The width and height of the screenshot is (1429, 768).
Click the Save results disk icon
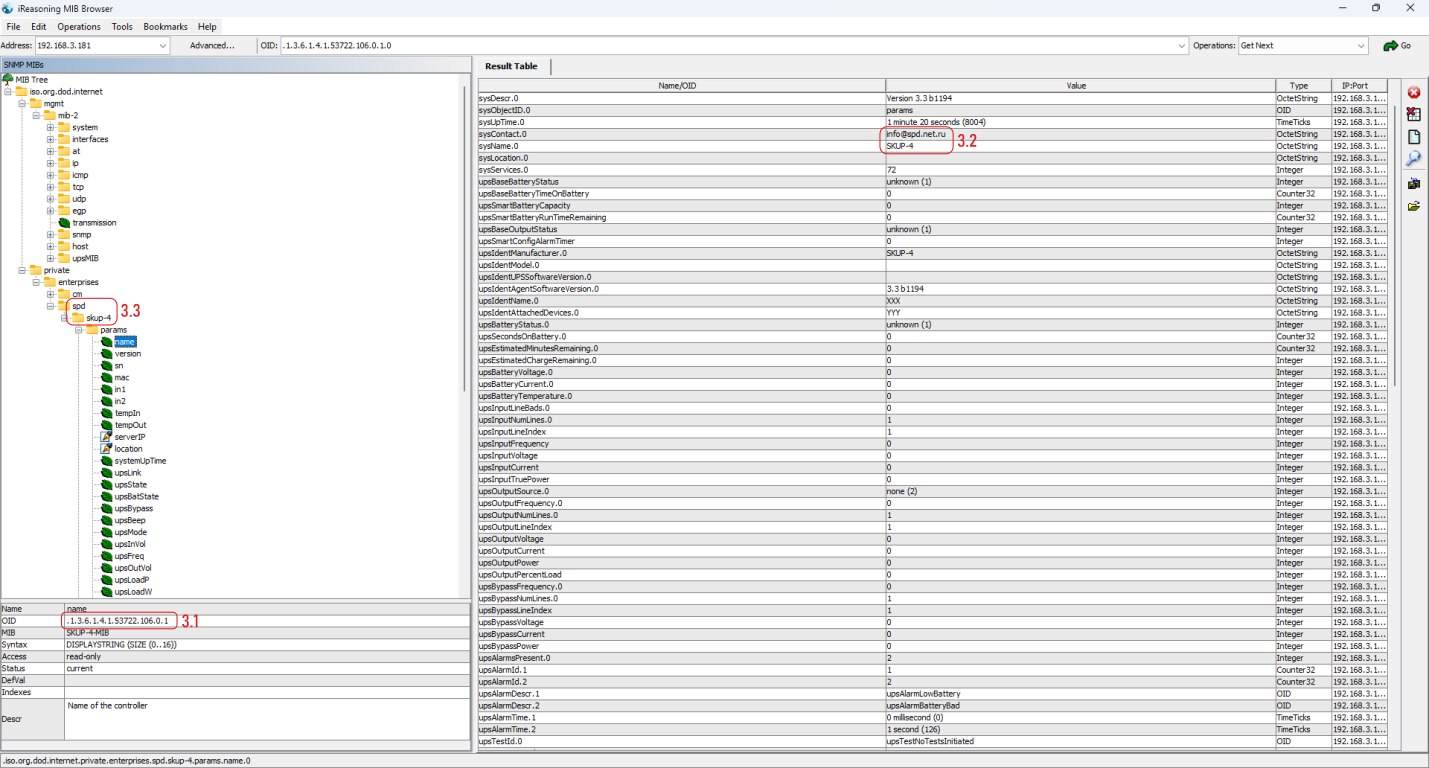pos(1414,184)
